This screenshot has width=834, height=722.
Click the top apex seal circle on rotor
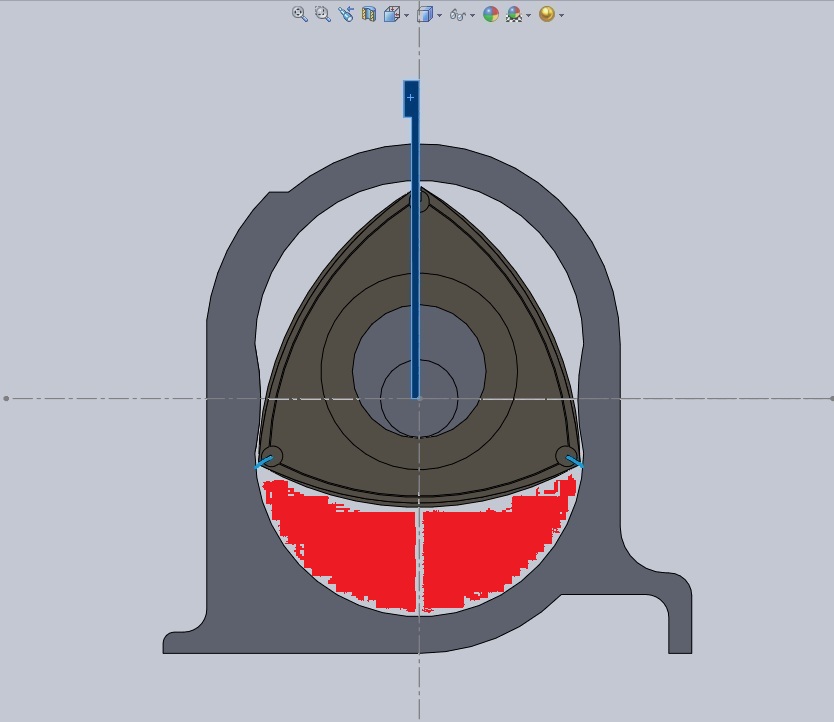pos(421,202)
